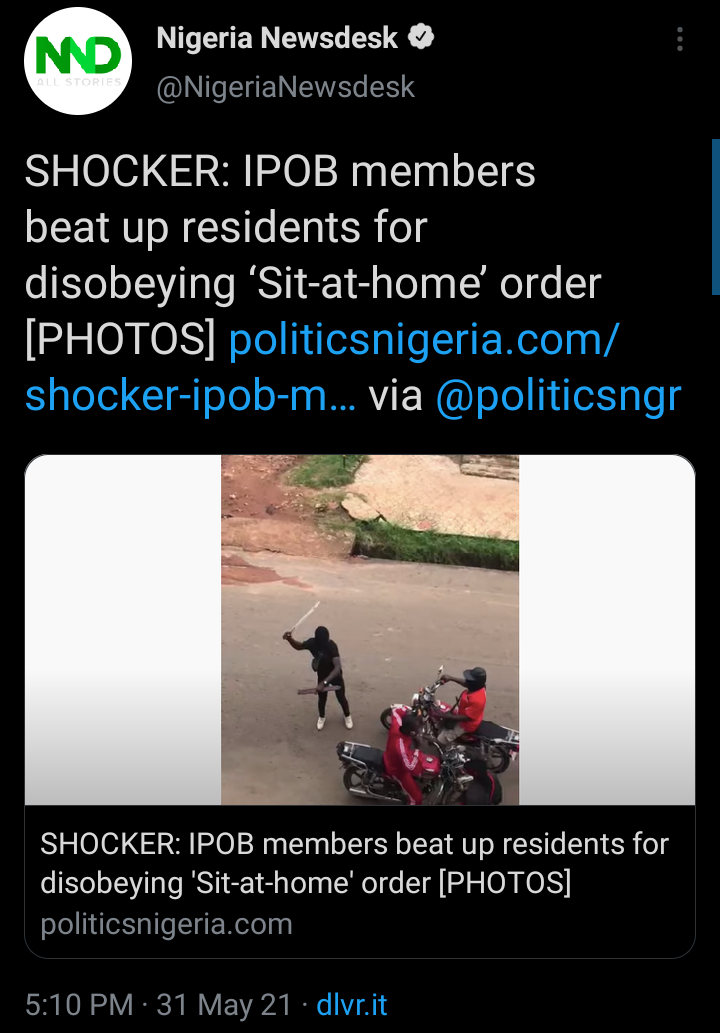Open the @politicsngr mention
This screenshot has width=720, height=1033.
click(x=559, y=396)
